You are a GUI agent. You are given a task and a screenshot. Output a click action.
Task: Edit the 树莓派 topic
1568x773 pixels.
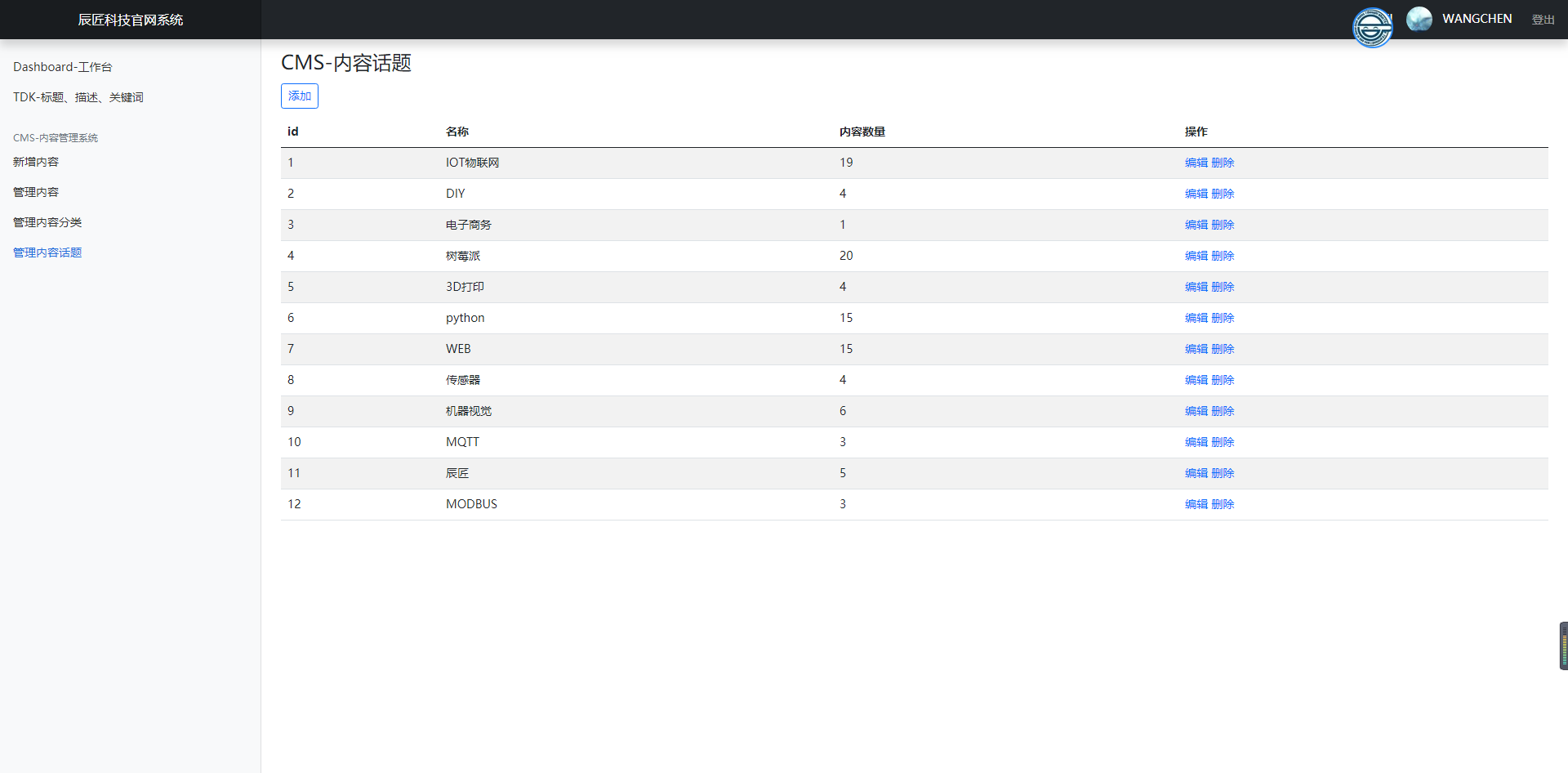click(x=1196, y=256)
